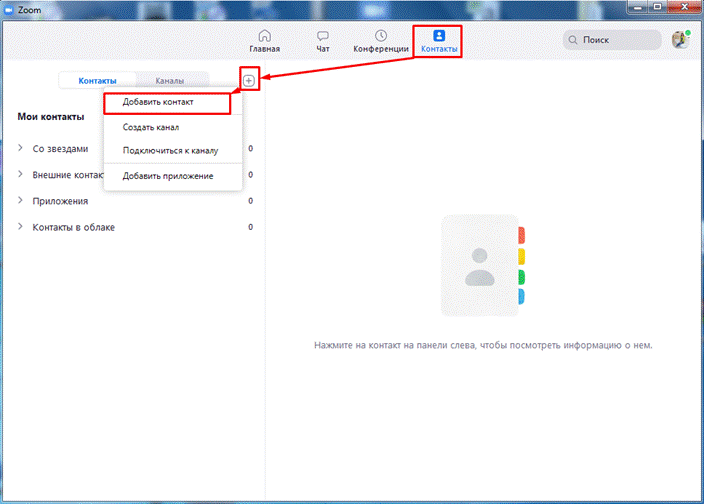Select Создать канал menu item
Viewport: 704px width, 504px height.
(151, 127)
